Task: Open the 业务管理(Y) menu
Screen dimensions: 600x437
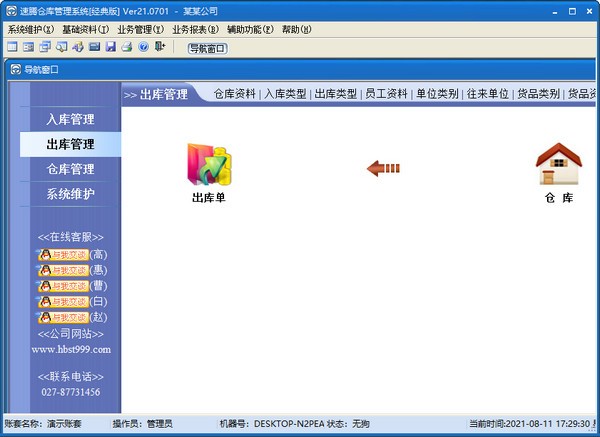Action: tap(140, 29)
